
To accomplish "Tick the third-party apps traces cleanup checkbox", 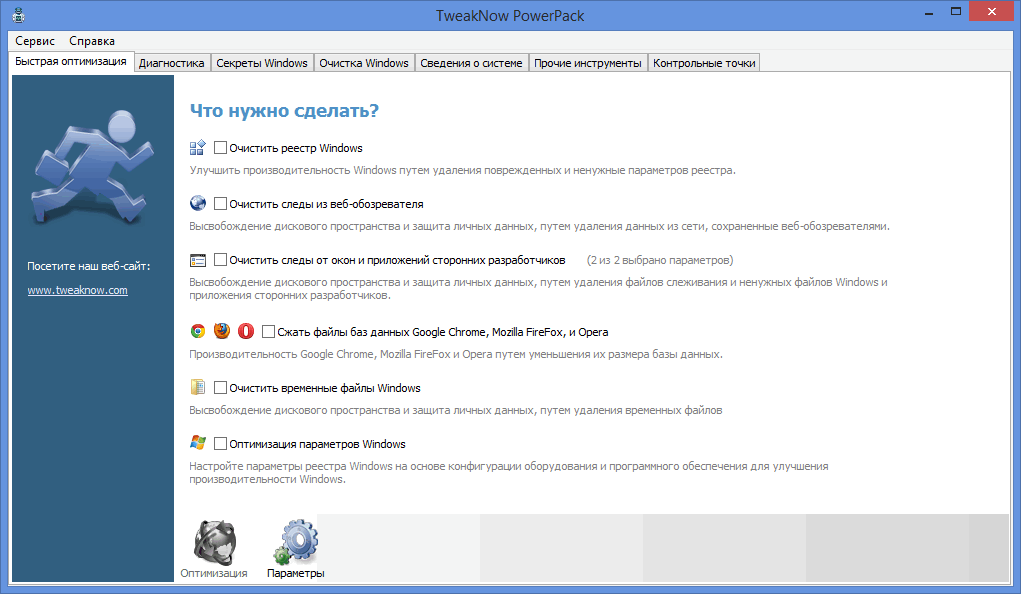I will click(221, 260).
